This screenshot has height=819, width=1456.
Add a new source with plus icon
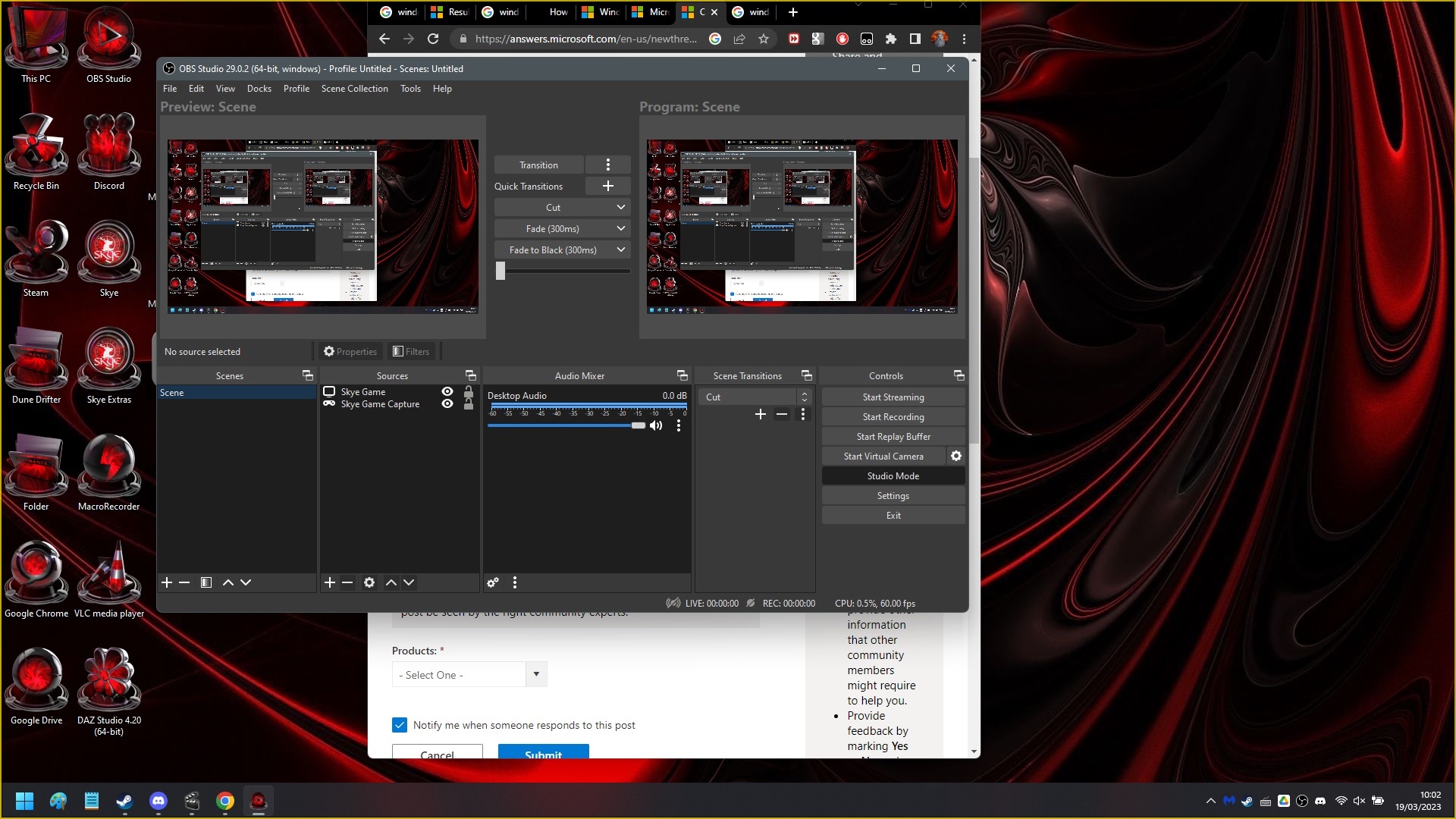(x=330, y=582)
